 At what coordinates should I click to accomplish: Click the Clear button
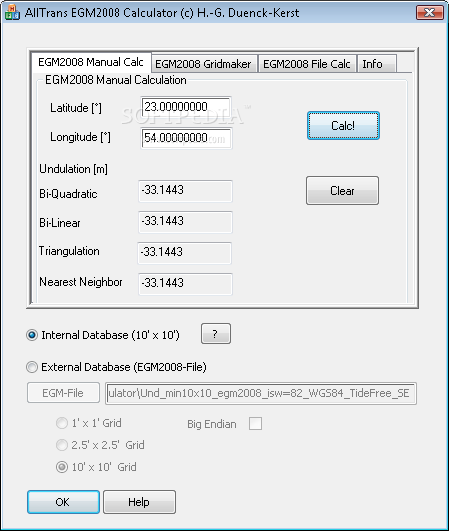[342, 190]
